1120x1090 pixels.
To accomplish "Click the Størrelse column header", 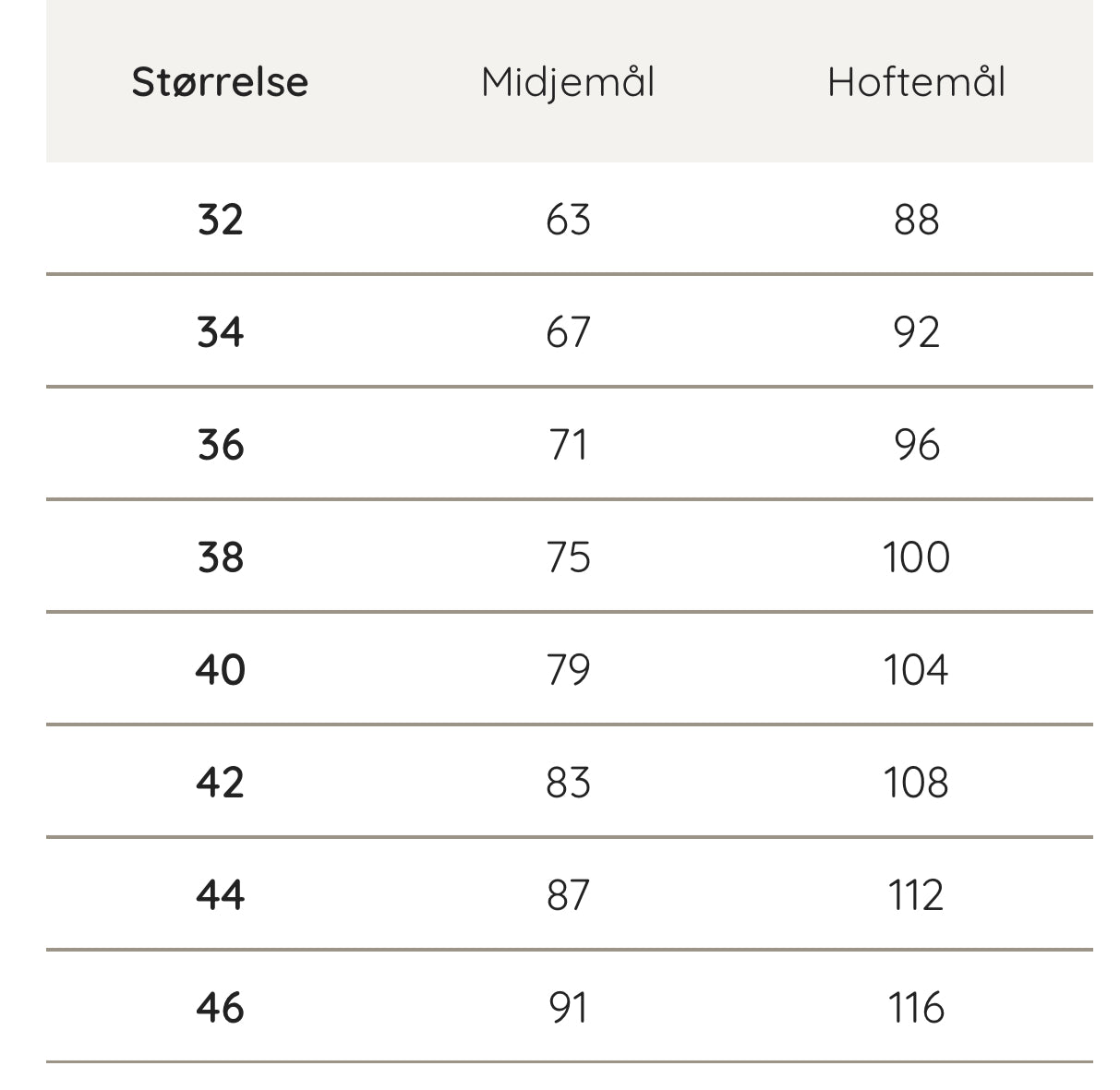I will [220, 81].
